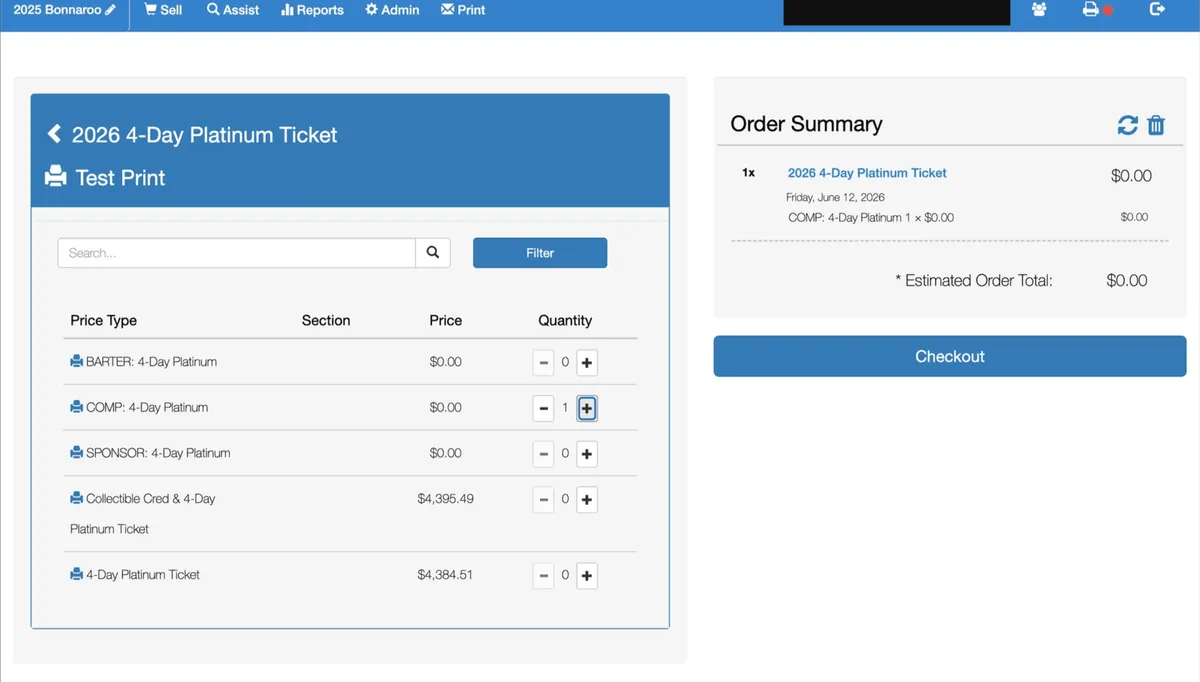The width and height of the screenshot is (1200, 682).
Task: Click printer icon beside BARTER: 4-Day Platinum
Action: click(x=76, y=361)
